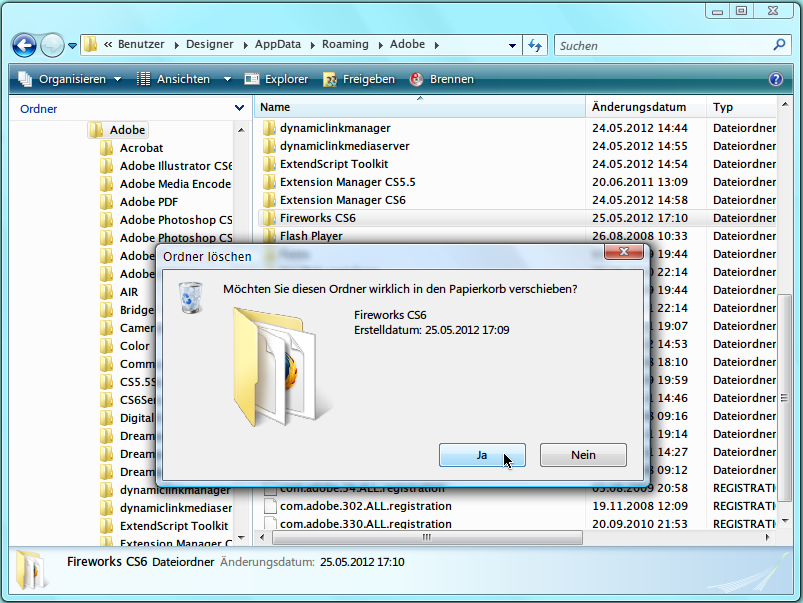Open folder in Explorer via toolbar
This screenshot has width=803, height=603.
[x=277, y=79]
